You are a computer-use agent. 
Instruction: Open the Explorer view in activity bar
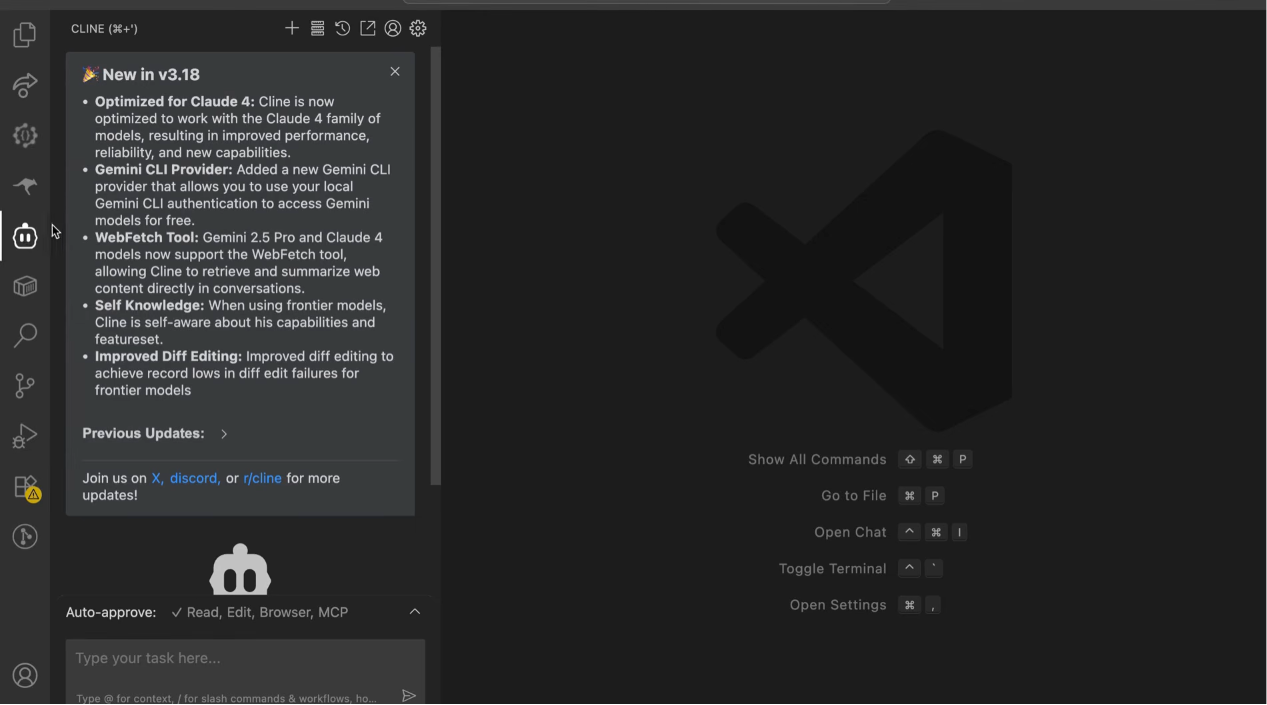coord(25,35)
